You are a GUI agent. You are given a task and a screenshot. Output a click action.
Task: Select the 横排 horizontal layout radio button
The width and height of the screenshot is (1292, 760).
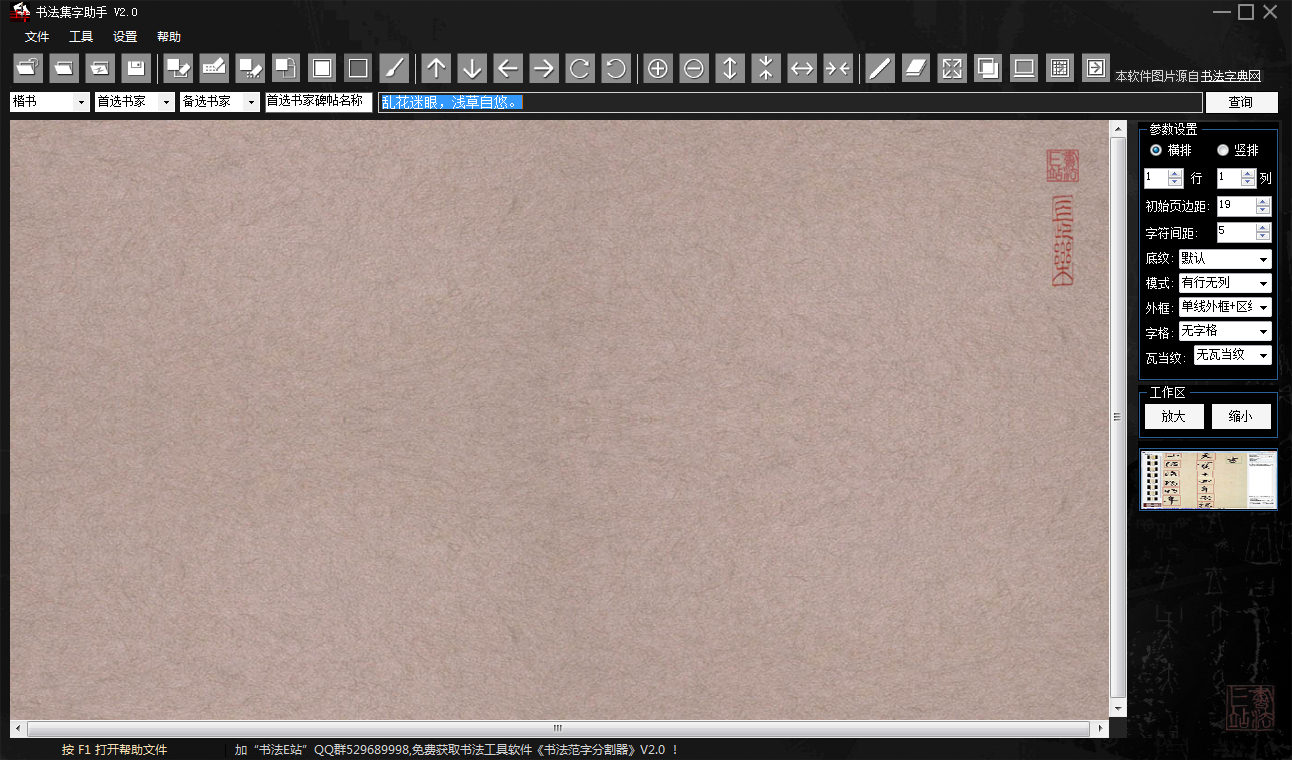(1156, 150)
